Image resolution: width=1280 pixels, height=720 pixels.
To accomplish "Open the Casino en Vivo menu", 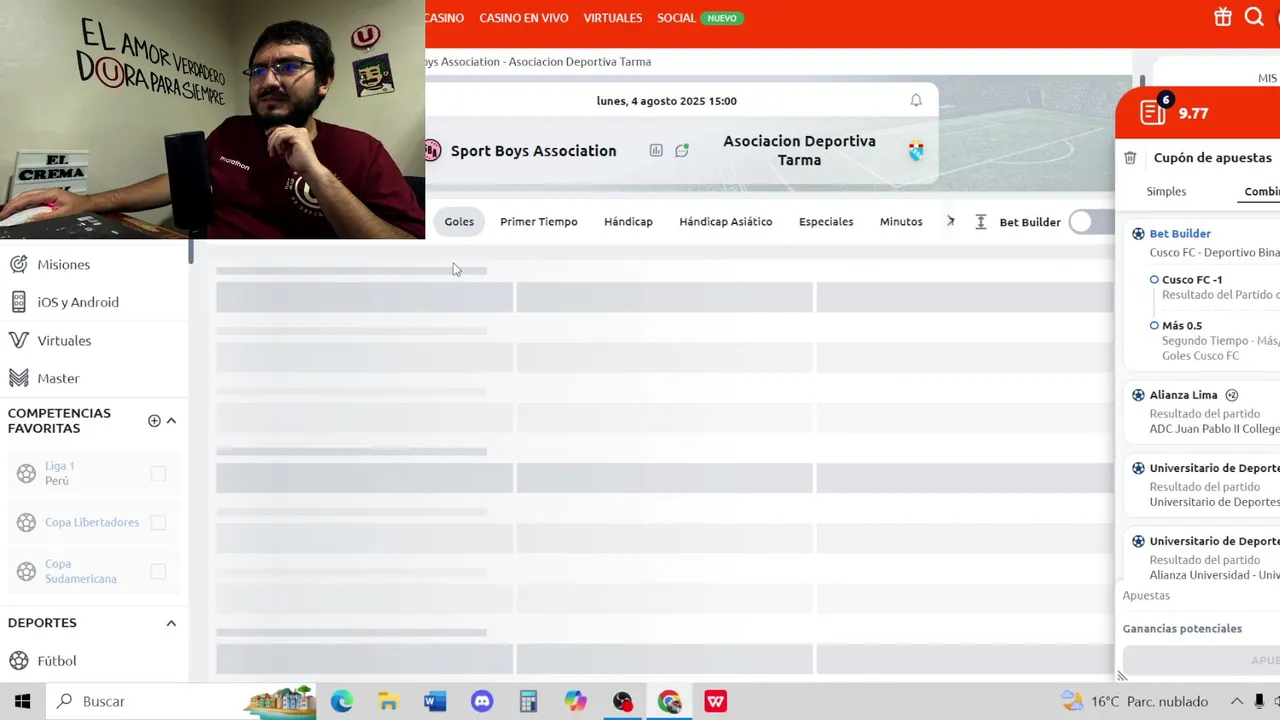I will click(523, 18).
